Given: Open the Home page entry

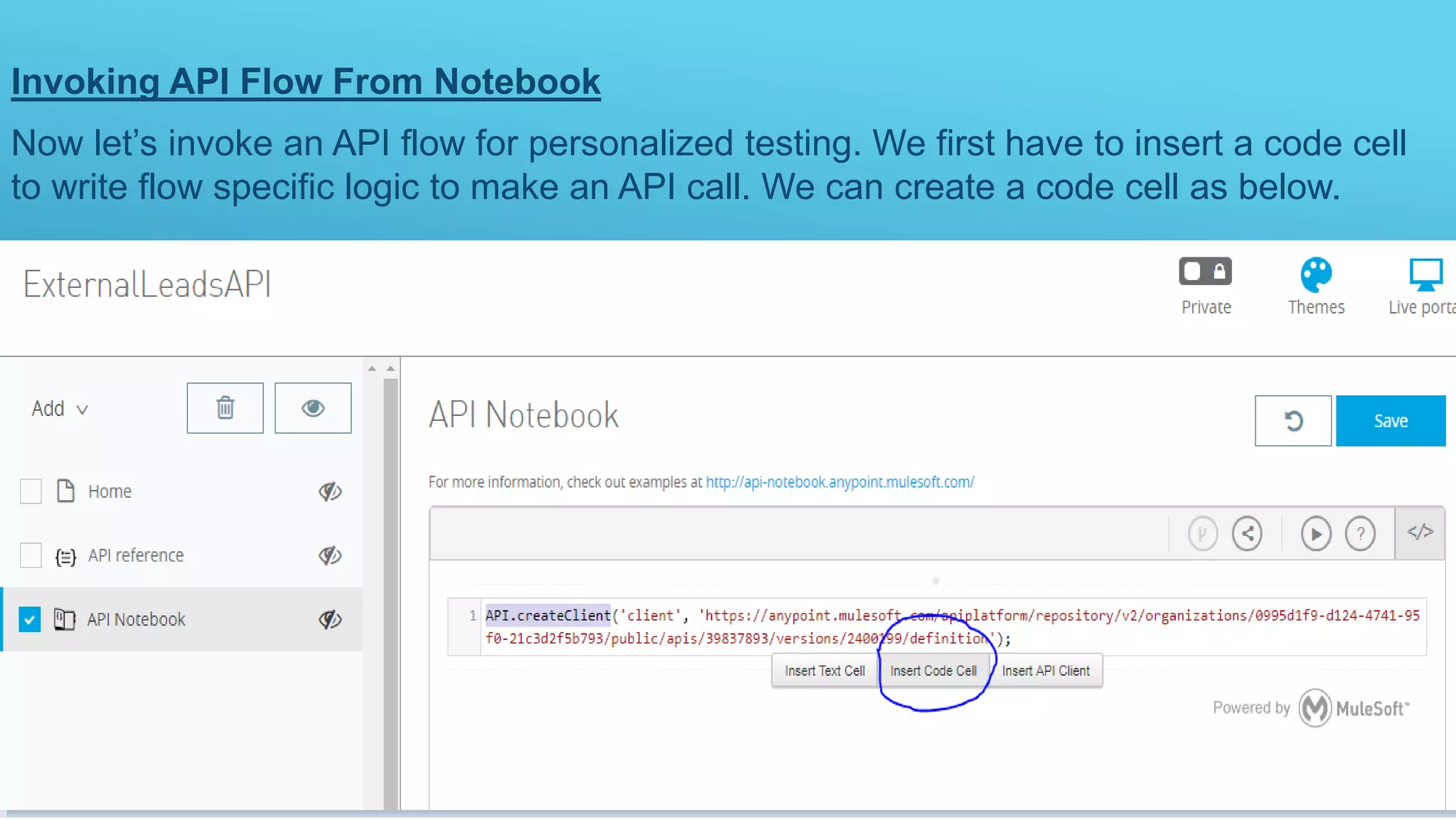Looking at the screenshot, I should click(109, 491).
